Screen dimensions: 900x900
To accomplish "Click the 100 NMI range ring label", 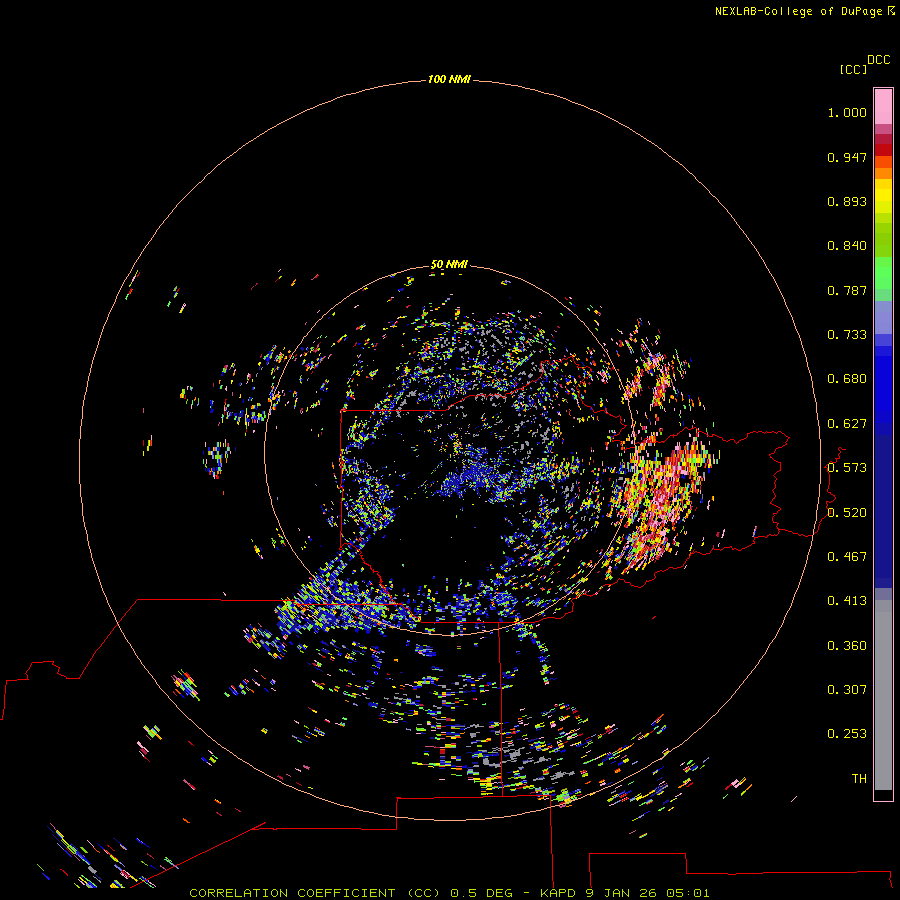I will 449,79.
